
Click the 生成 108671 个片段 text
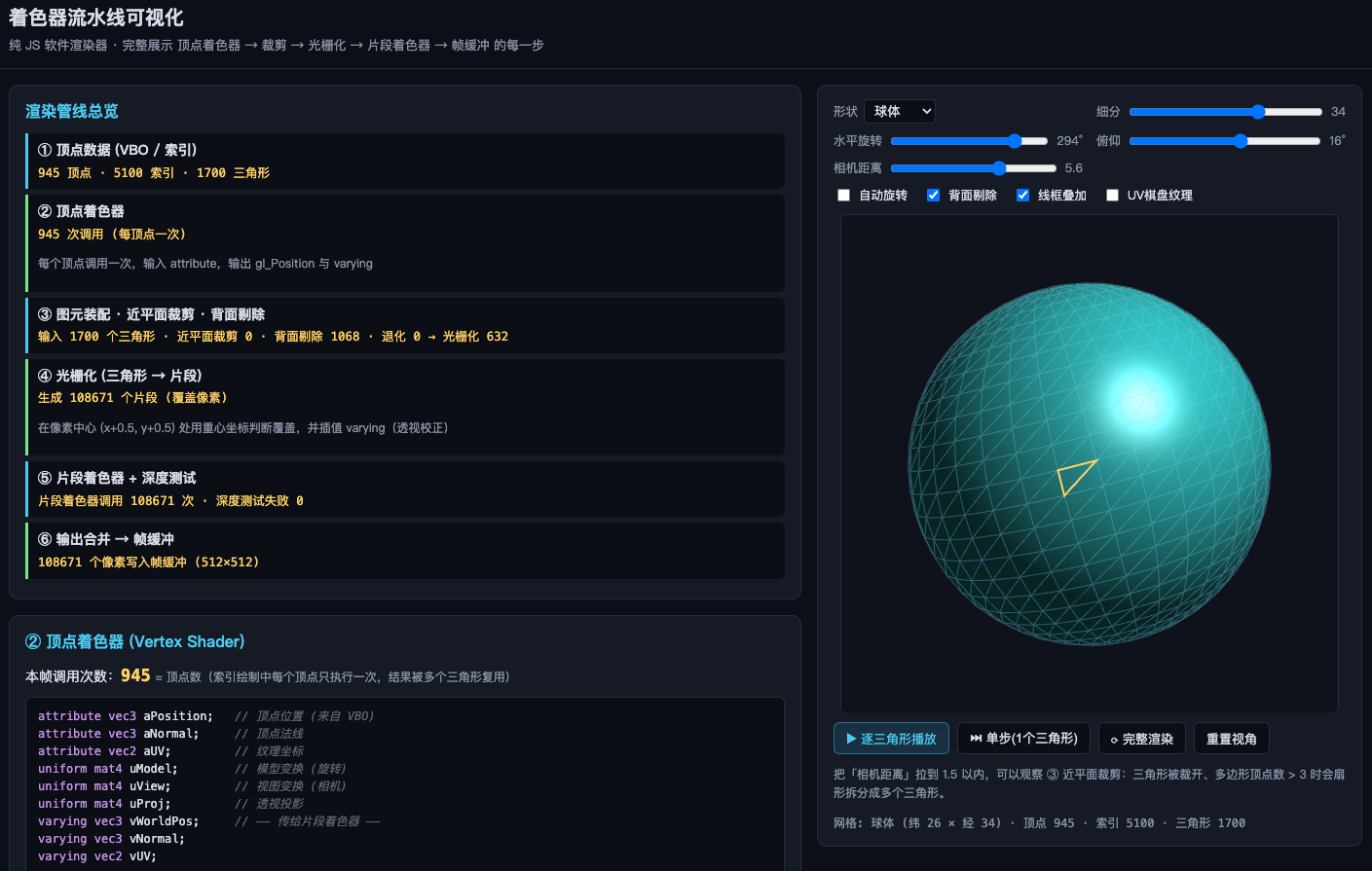[132, 398]
